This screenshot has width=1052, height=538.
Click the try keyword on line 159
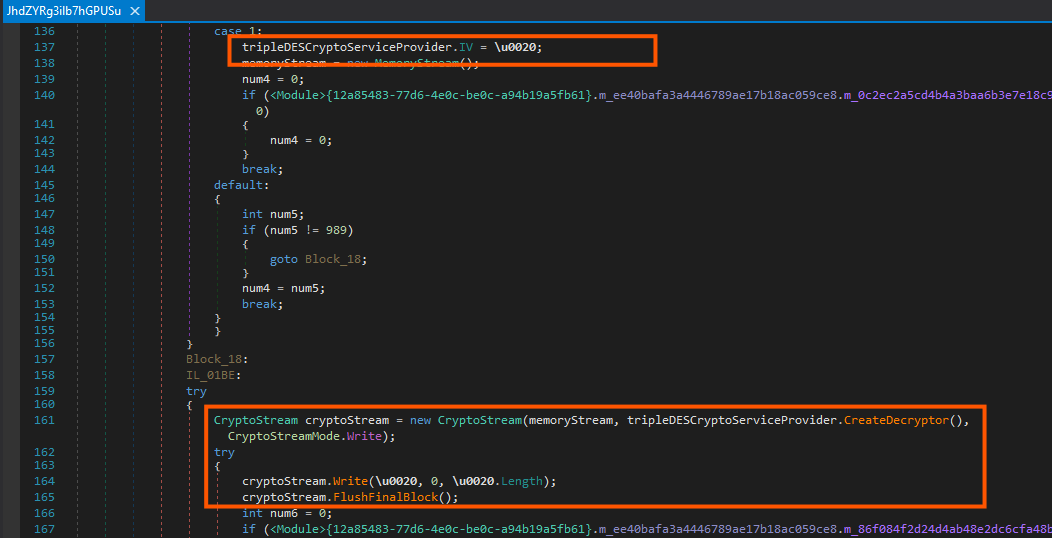pos(196,391)
